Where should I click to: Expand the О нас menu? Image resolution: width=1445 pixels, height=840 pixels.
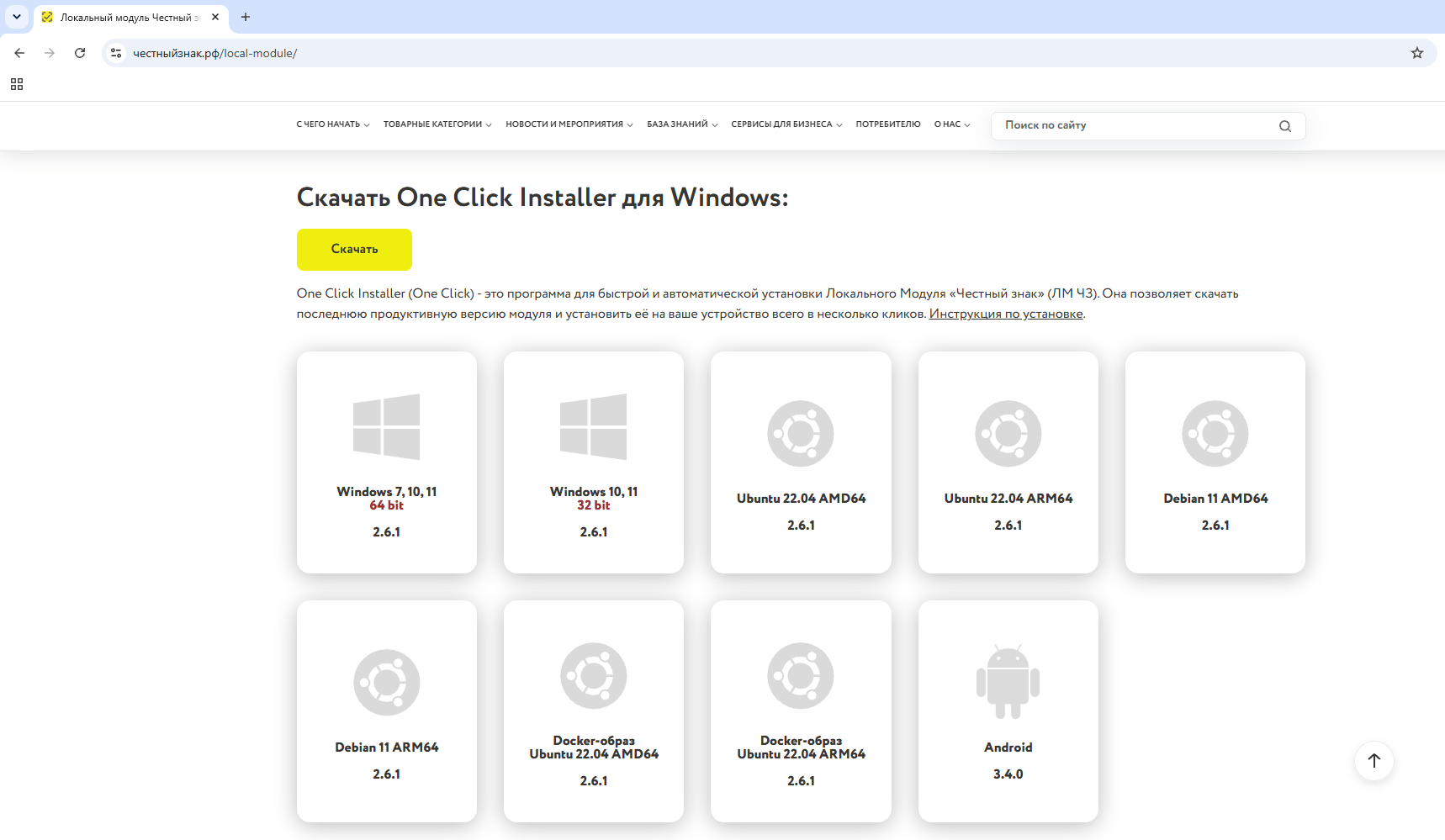tap(952, 124)
